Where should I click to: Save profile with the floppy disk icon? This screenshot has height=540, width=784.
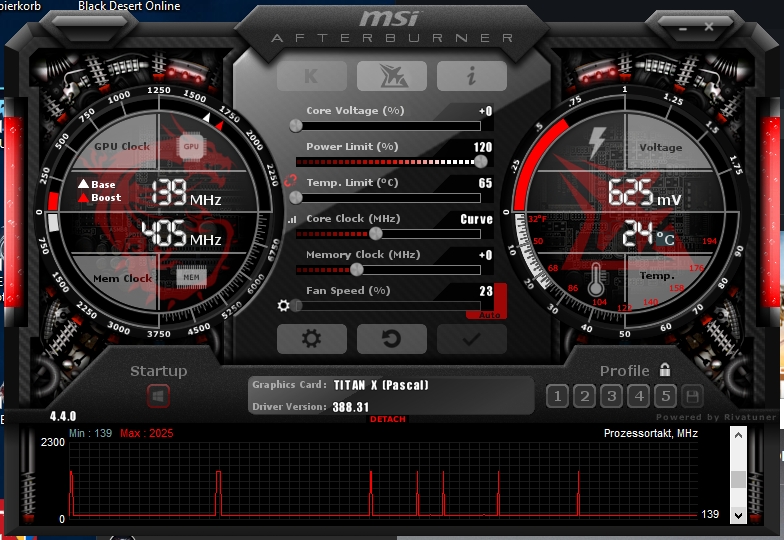click(692, 396)
